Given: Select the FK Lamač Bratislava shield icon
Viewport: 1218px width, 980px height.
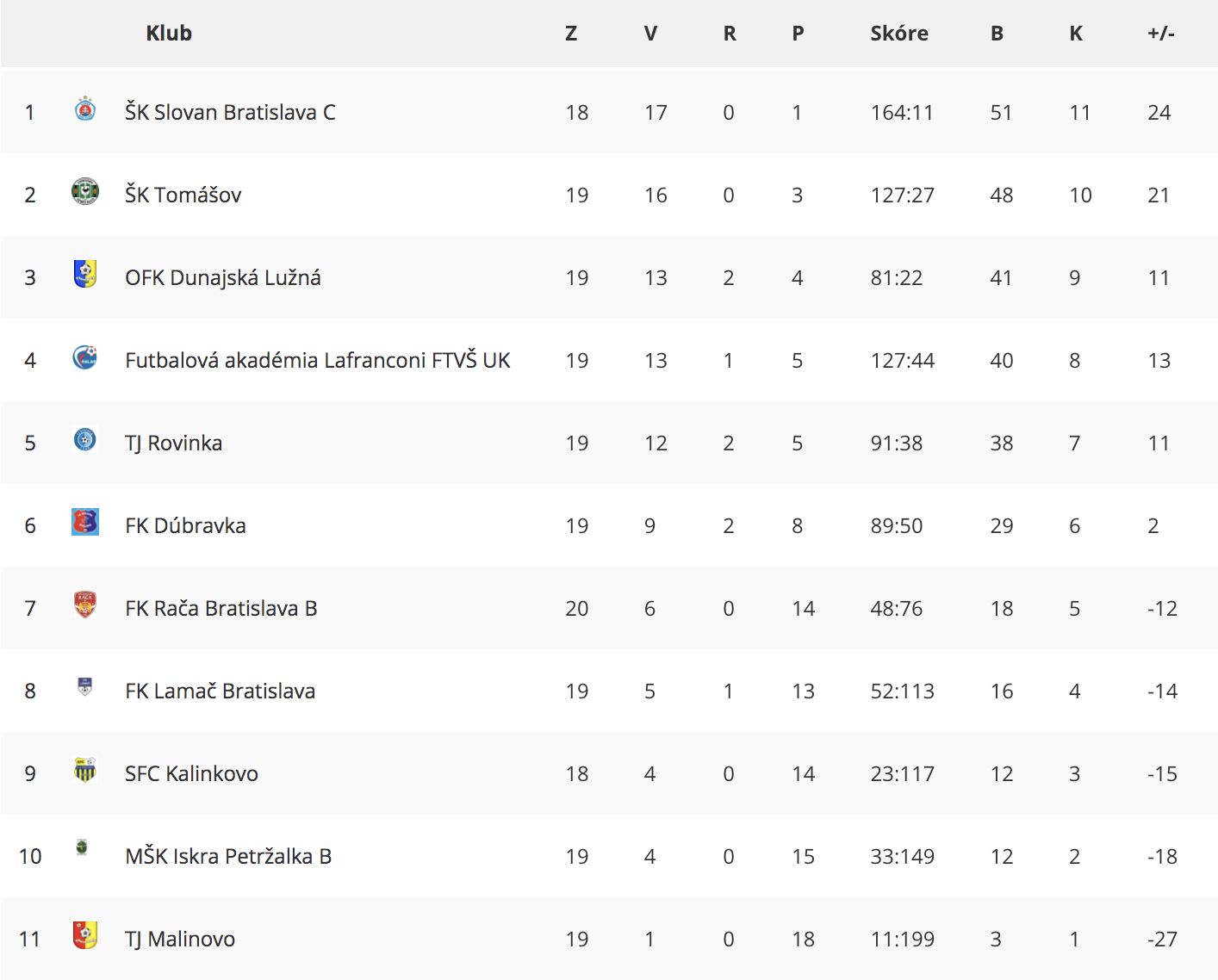Looking at the screenshot, I should 84,687.
